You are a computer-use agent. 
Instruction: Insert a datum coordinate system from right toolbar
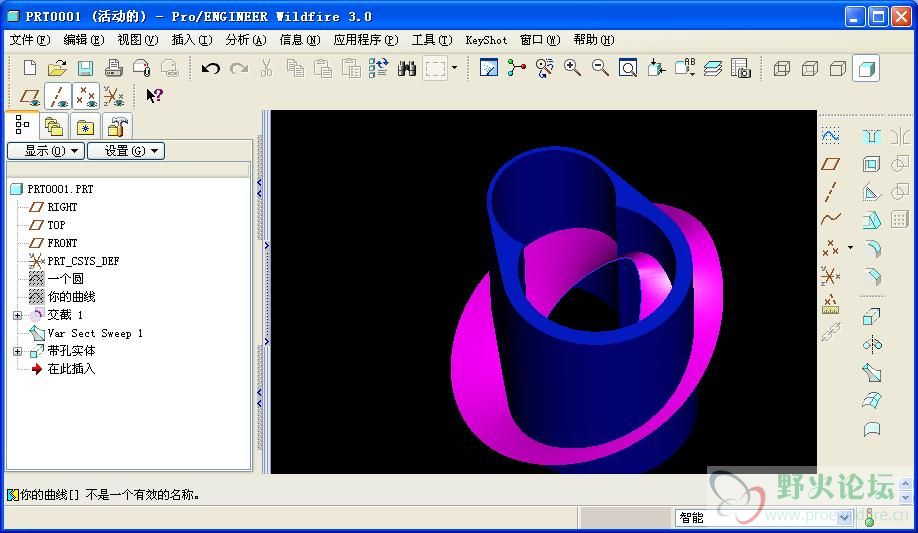[830, 275]
